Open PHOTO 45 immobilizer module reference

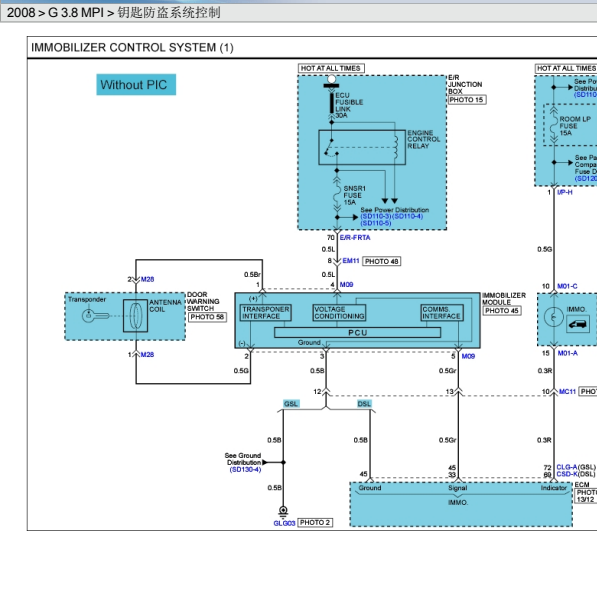(x=502, y=311)
